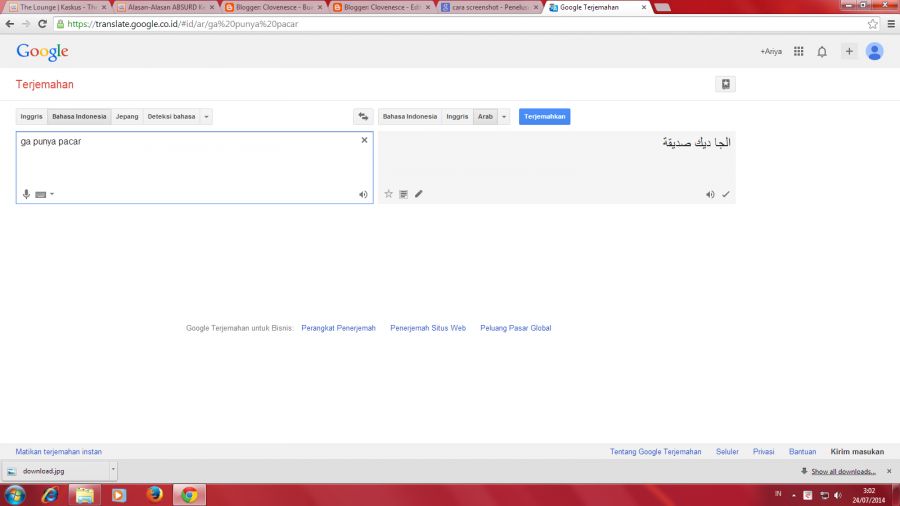Viewport: 900px width, 506px height.
Task: Click the +Ariya profile link
Action: pos(771,52)
